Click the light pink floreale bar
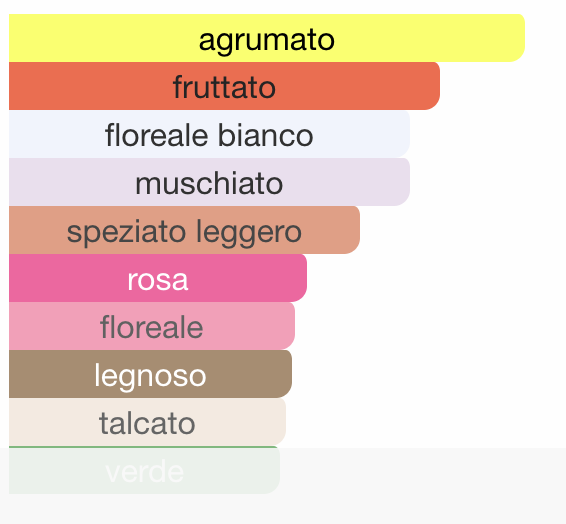This screenshot has width=566, height=524. [x=152, y=326]
